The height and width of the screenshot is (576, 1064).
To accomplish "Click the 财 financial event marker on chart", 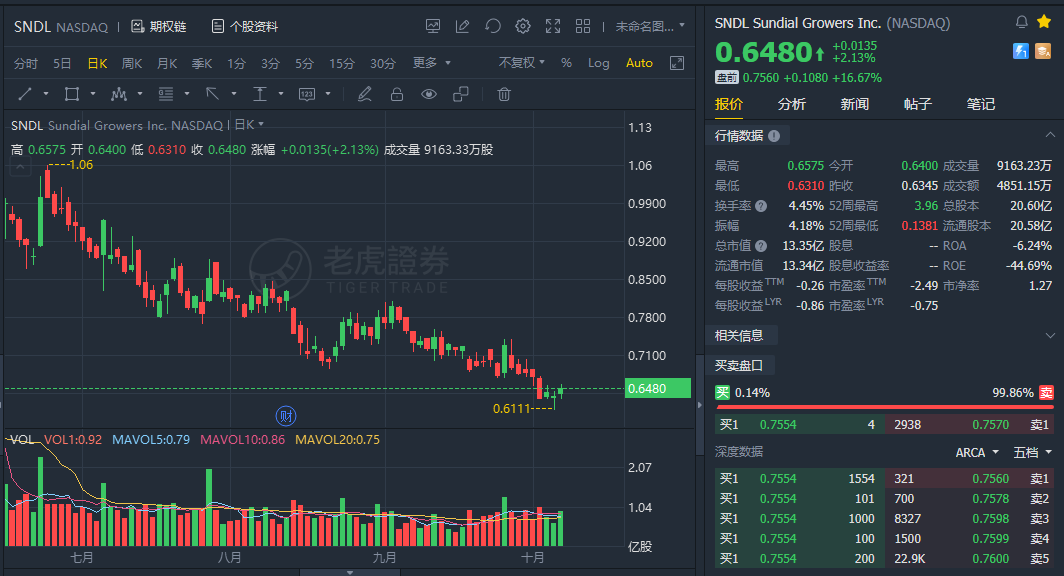I will point(286,416).
